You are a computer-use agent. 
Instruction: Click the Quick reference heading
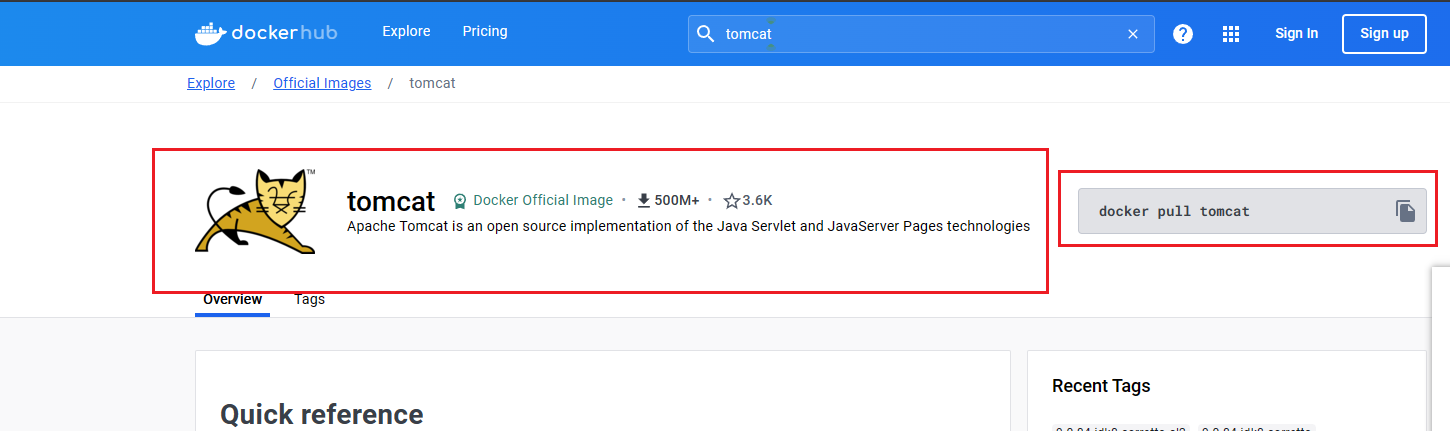(x=322, y=414)
